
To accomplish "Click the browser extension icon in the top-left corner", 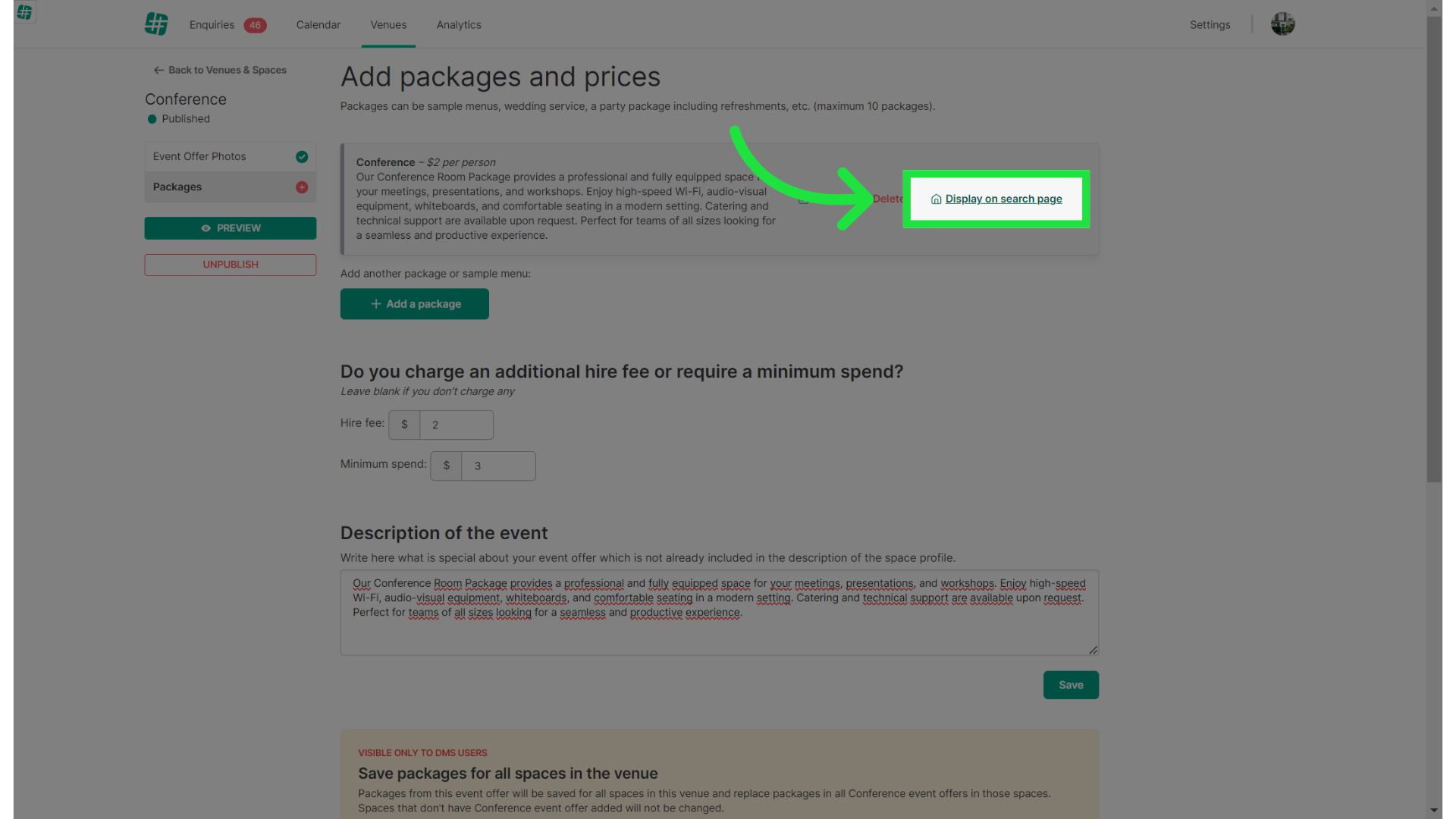I will (x=24, y=12).
